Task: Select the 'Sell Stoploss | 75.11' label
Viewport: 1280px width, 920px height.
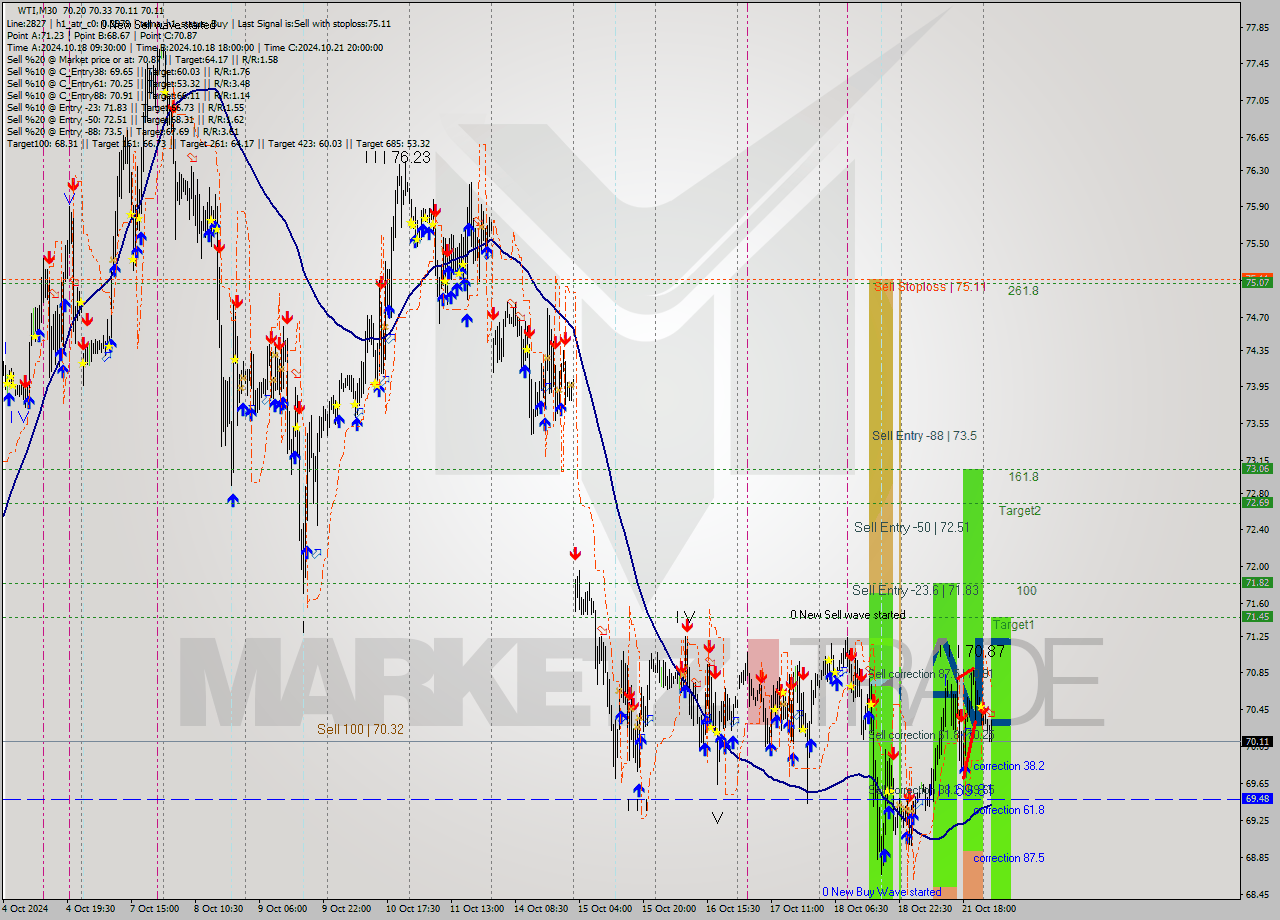Action: click(x=930, y=287)
